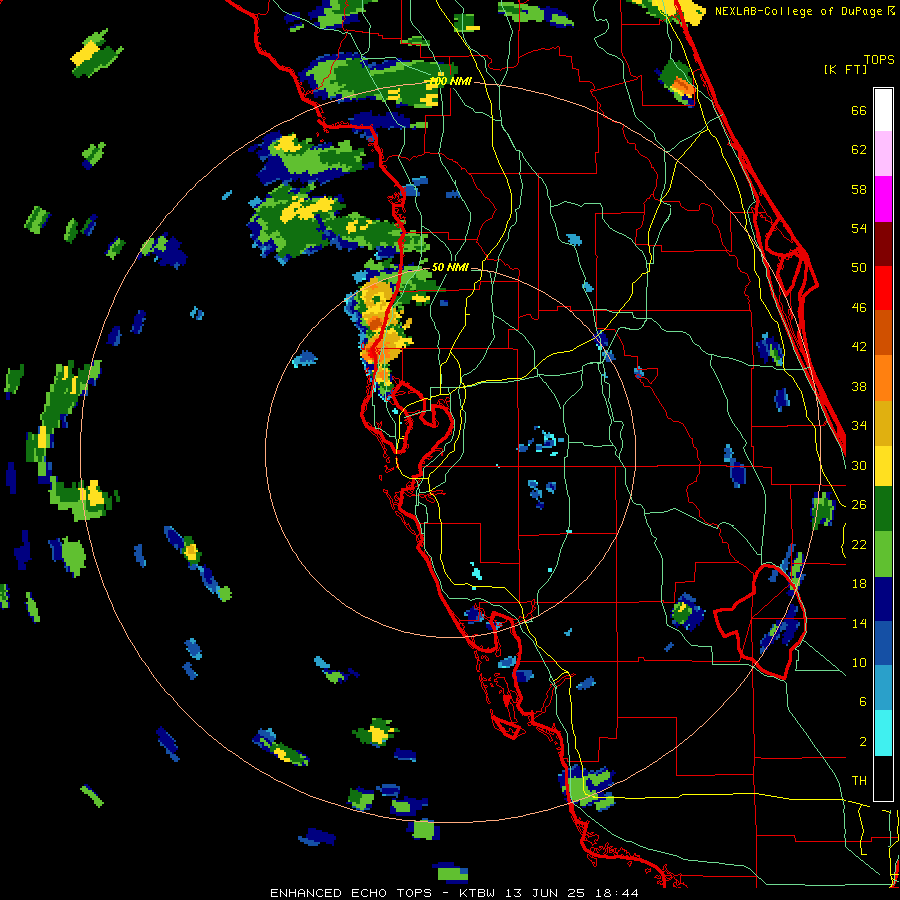
Task: Pick the sky blue legend swatch
Action: (x=883, y=689)
